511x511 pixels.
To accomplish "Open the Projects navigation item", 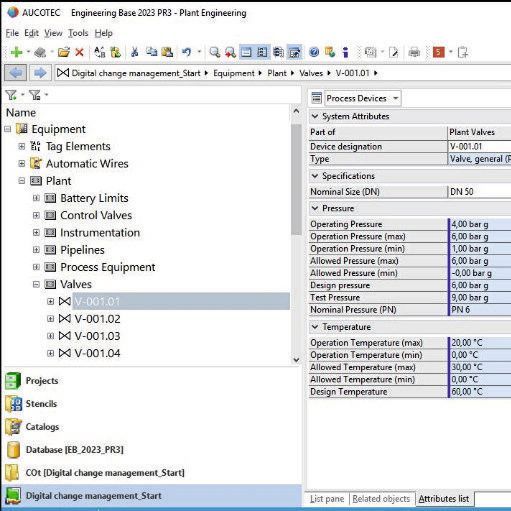I will pyautogui.click(x=42, y=381).
